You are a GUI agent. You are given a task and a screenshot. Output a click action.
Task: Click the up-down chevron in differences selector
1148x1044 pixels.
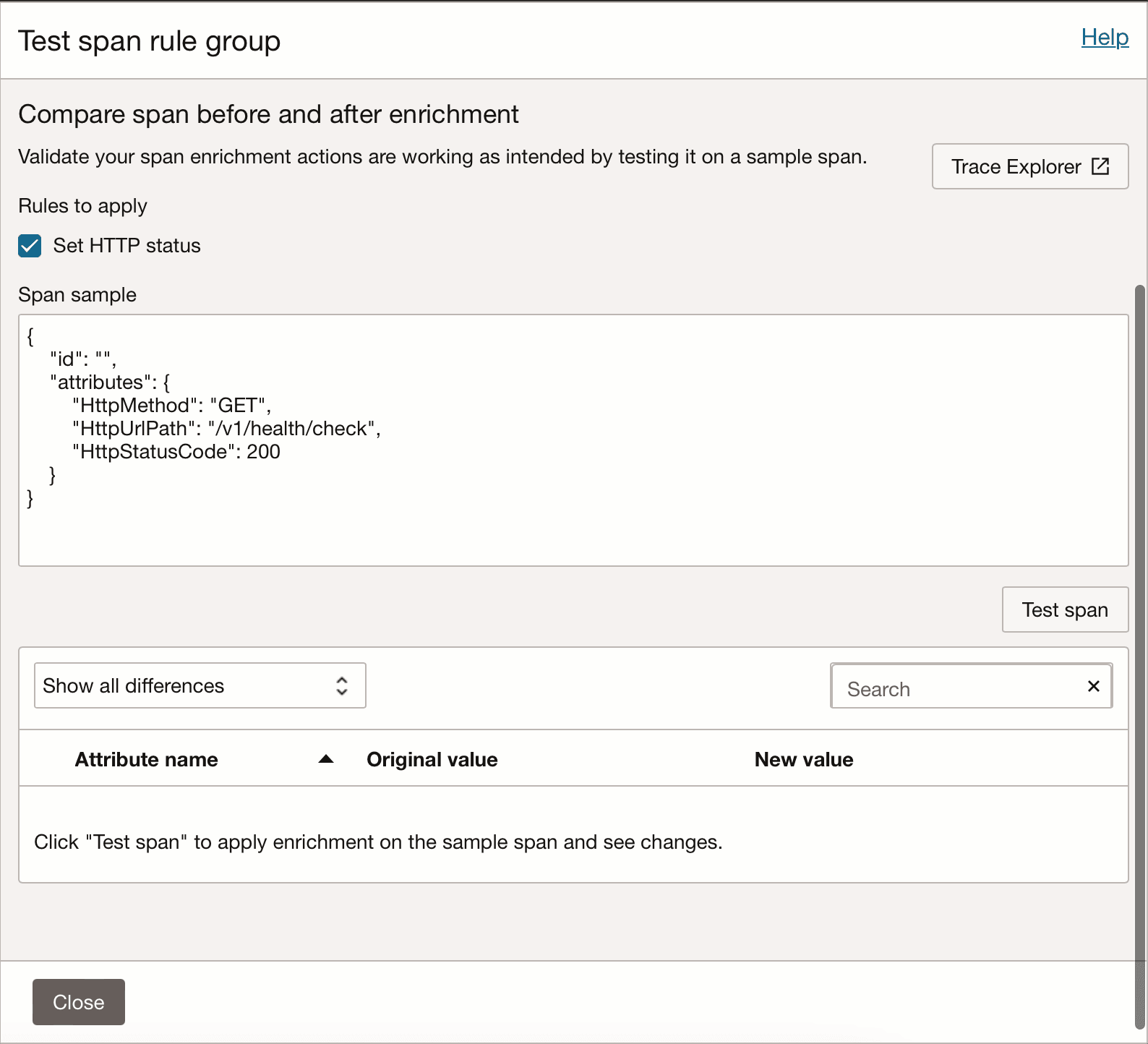click(x=342, y=685)
